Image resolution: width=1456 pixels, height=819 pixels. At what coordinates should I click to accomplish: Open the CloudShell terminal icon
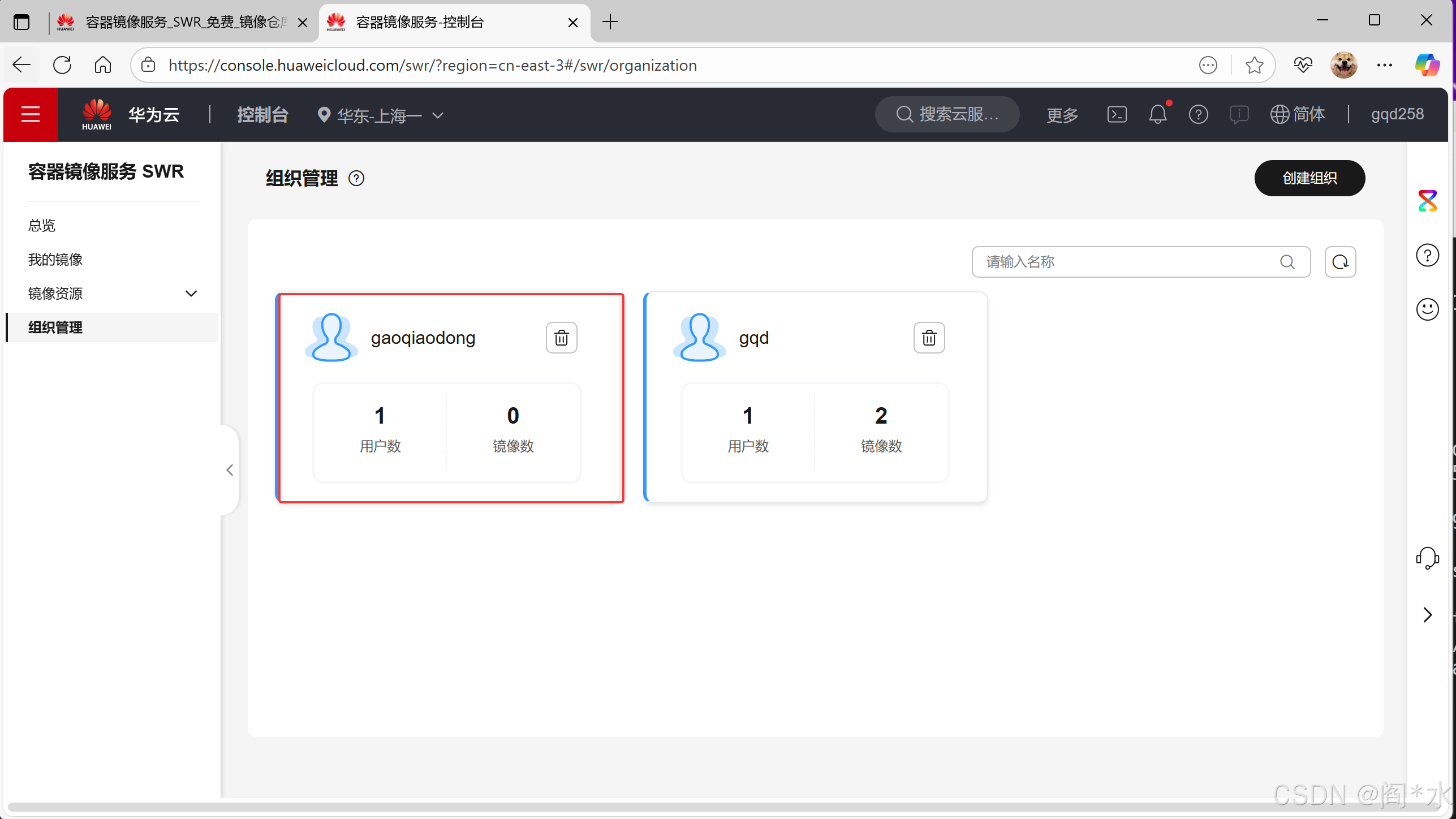click(1117, 115)
